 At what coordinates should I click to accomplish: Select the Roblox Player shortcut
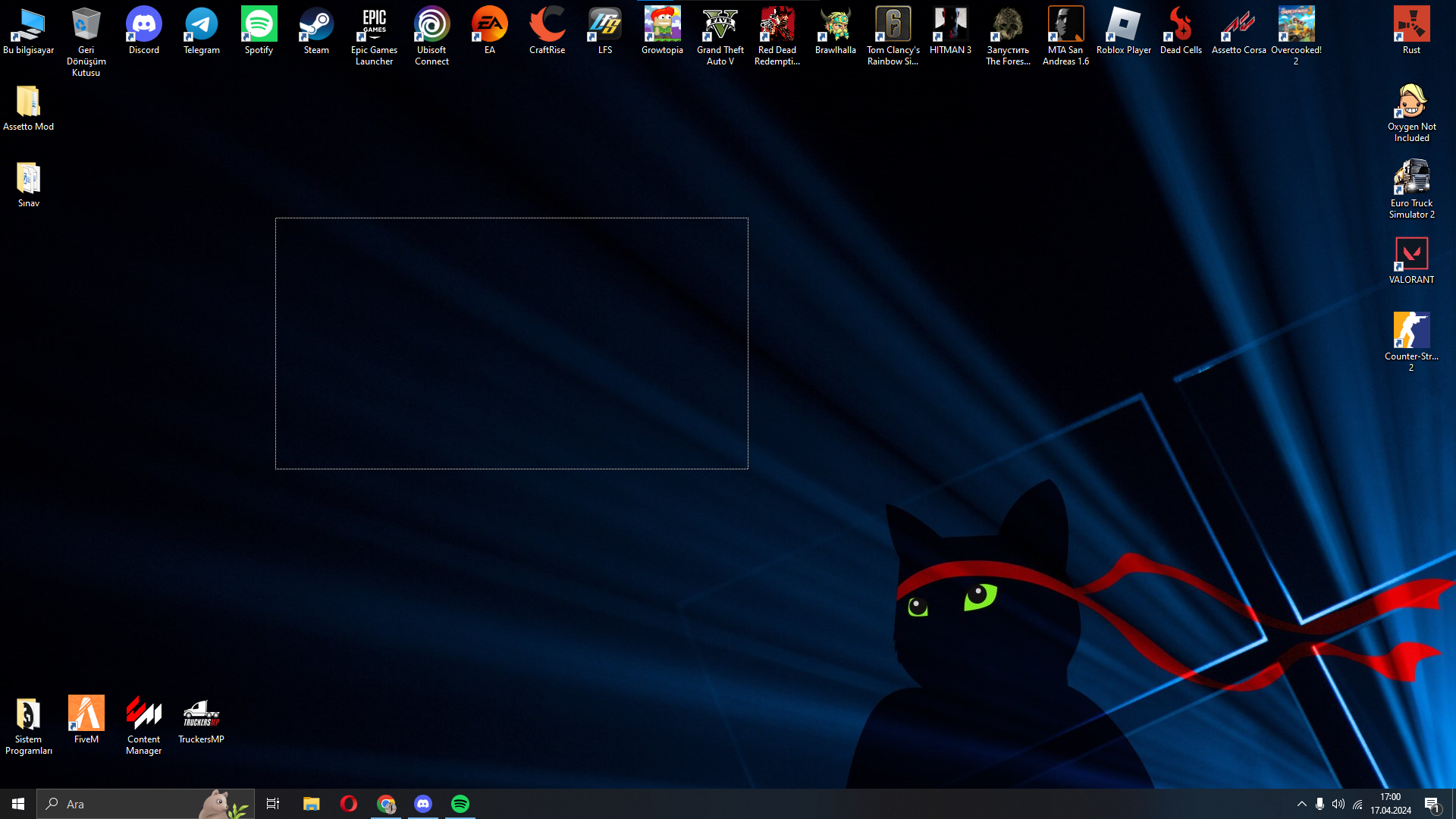pos(1124,31)
